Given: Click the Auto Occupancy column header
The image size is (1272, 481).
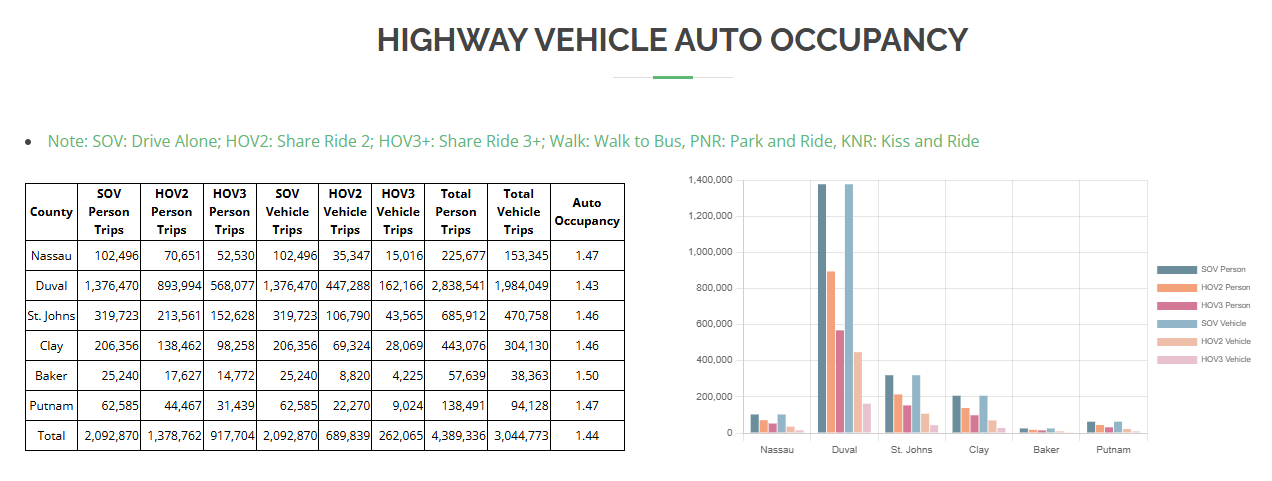Looking at the screenshot, I should pyautogui.click(x=587, y=212).
